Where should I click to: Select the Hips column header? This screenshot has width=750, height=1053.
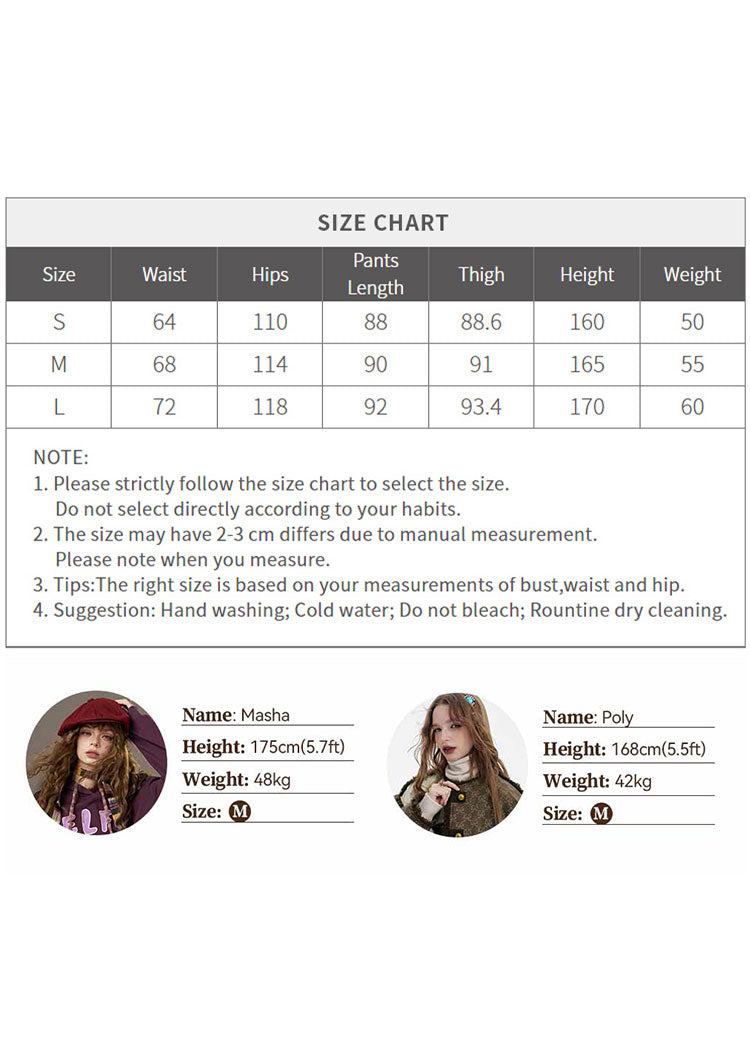click(270, 274)
